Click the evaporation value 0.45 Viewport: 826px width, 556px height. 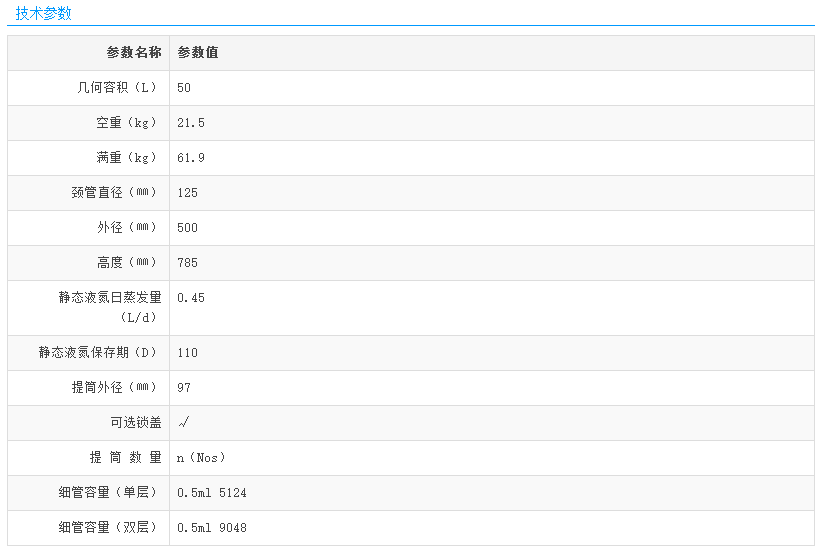click(191, 298)
